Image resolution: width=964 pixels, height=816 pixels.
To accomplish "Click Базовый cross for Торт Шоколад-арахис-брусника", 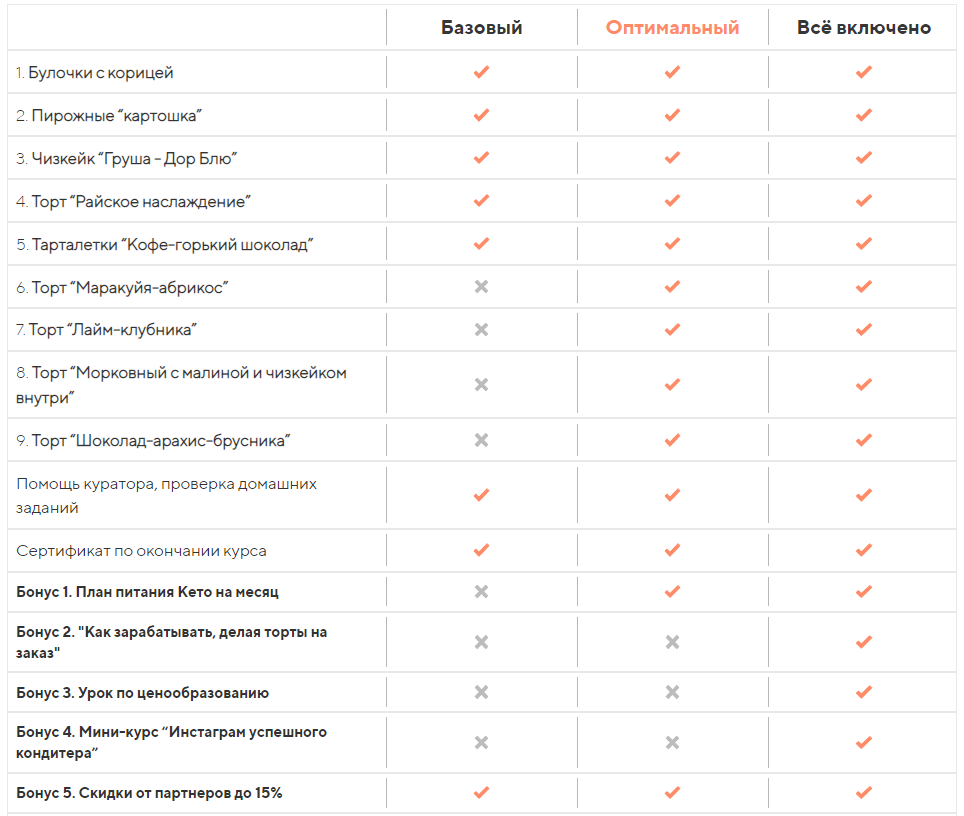I will (481, 440).
